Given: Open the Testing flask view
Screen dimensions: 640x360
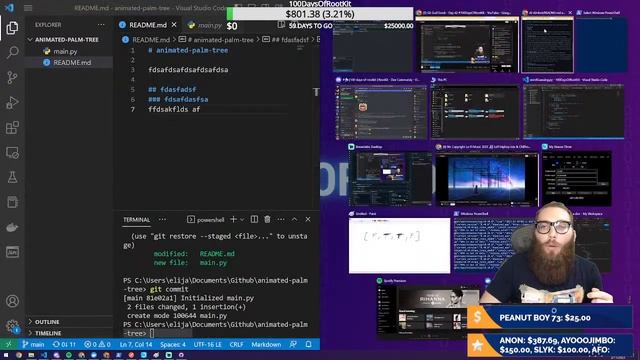Looking at the screenshot, I should [x=12, y=177].
